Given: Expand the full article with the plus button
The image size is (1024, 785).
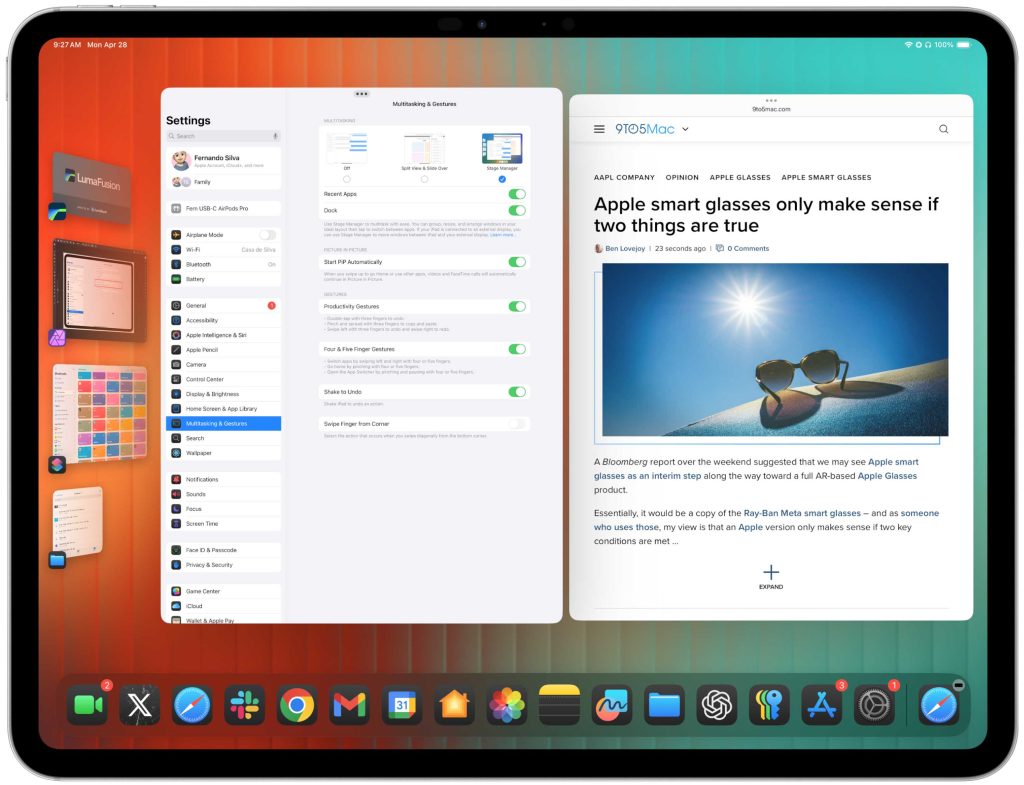Looking at the screenshot, I should point(770,573).
